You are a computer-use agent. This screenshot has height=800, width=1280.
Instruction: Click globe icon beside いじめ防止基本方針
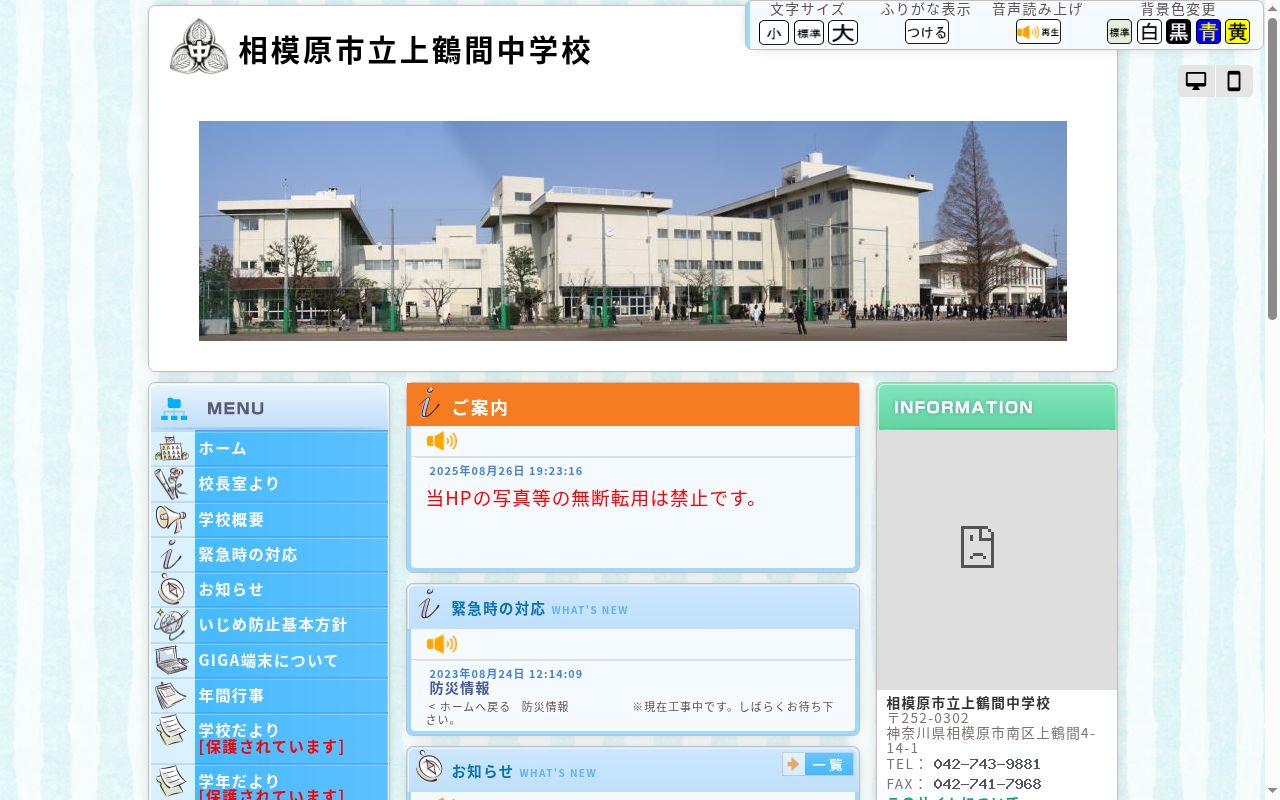[172, 625]
